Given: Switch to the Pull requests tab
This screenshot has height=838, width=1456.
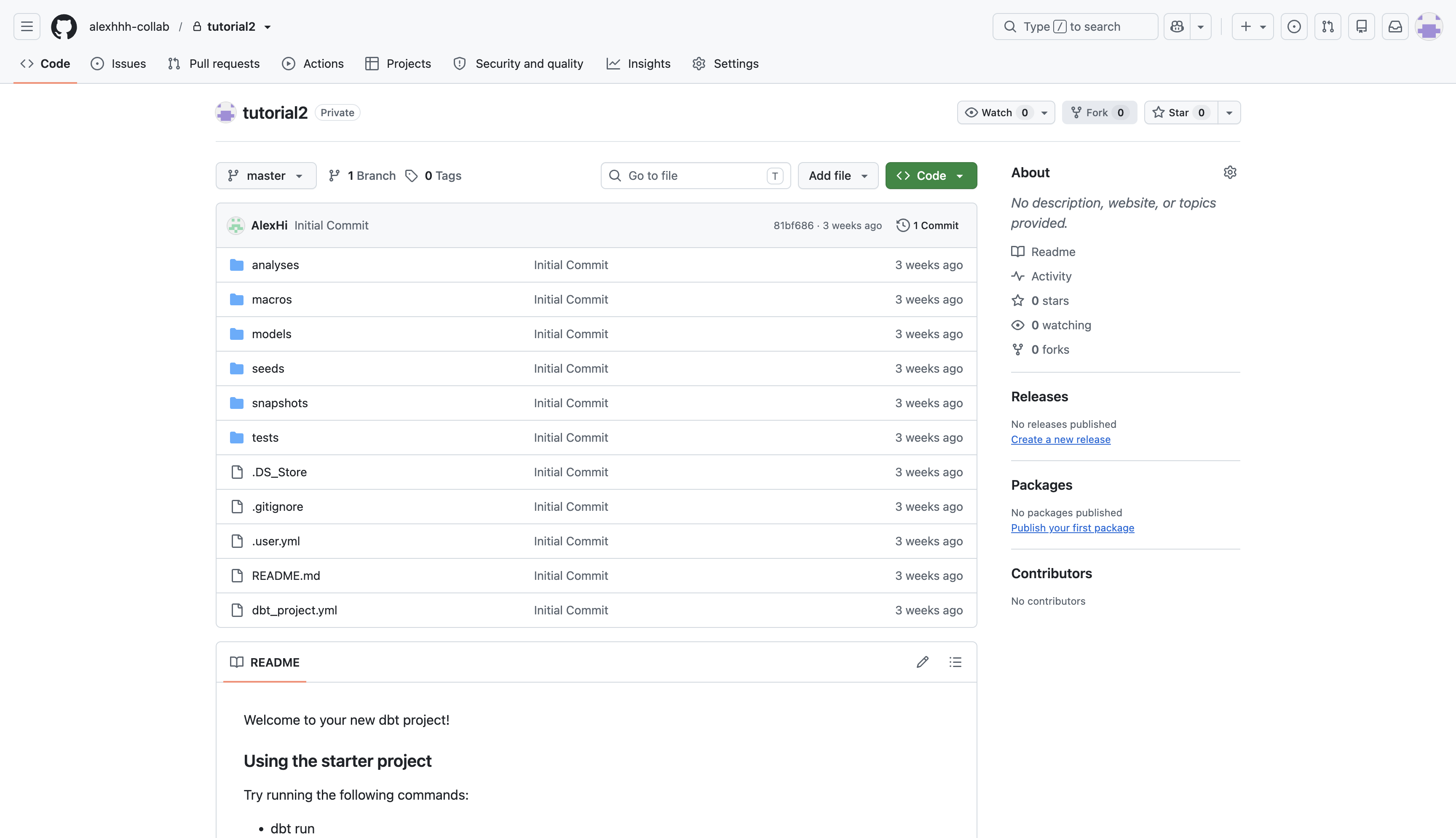Looking at the screenshot, I should pos(214,64).
